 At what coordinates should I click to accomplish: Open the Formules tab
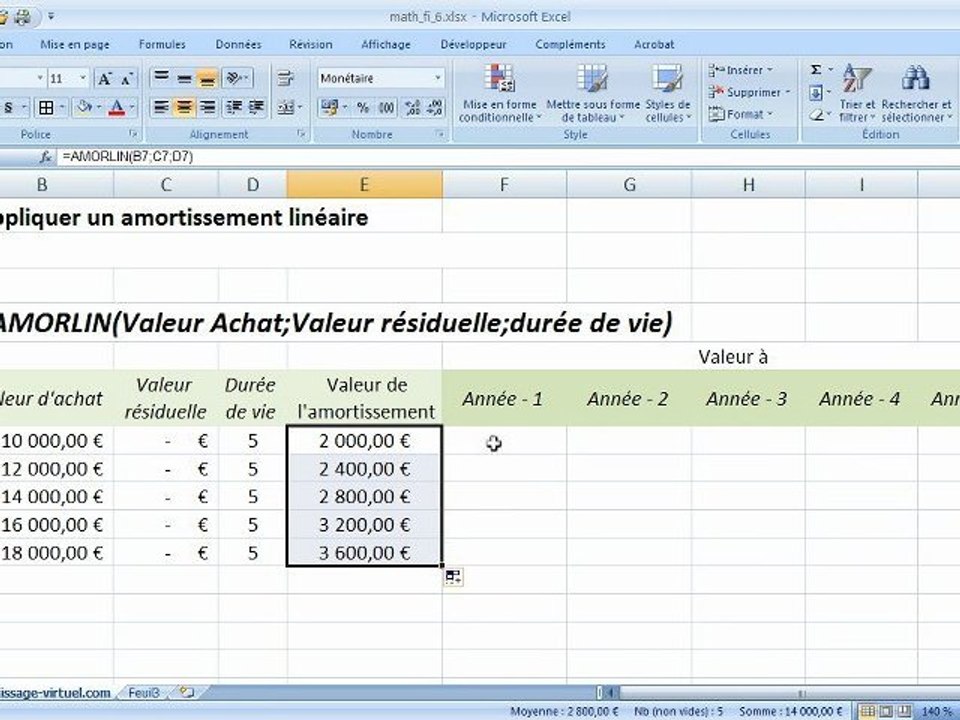[162, 45]
